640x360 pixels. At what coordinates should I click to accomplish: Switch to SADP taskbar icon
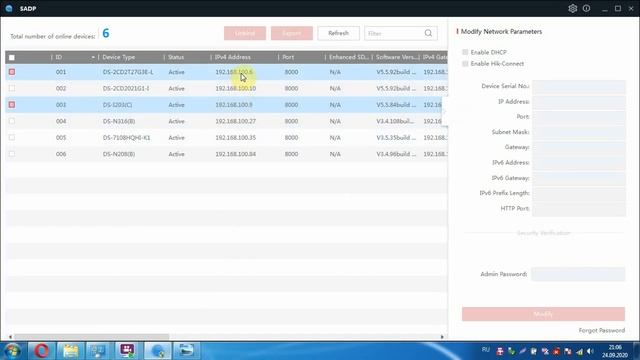(157, 351)
